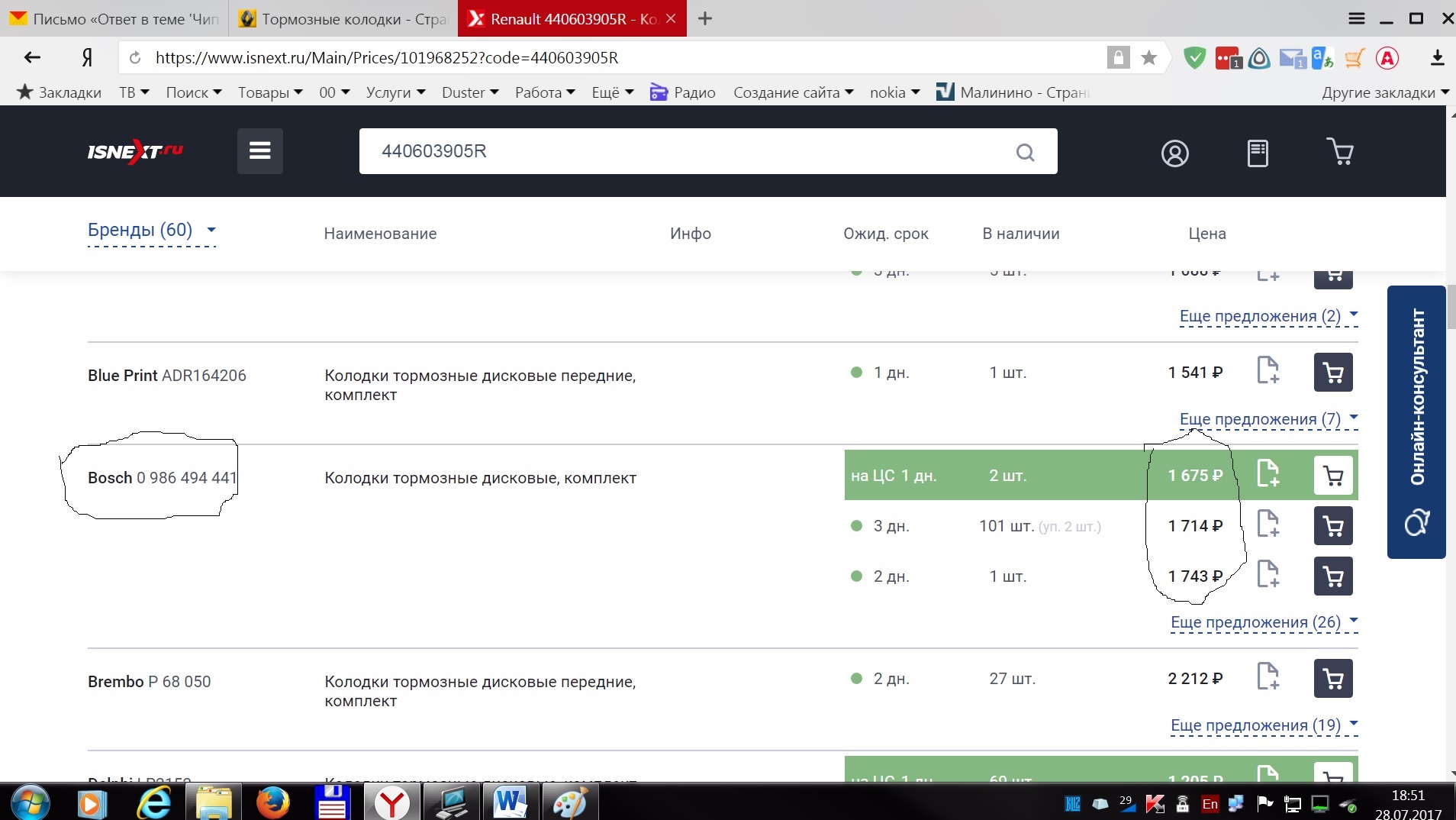The height and width of the screenshot is (820, 1456).
Task: Open the Онлайн-консультант side panel
Action: [x=1416, y=422]
